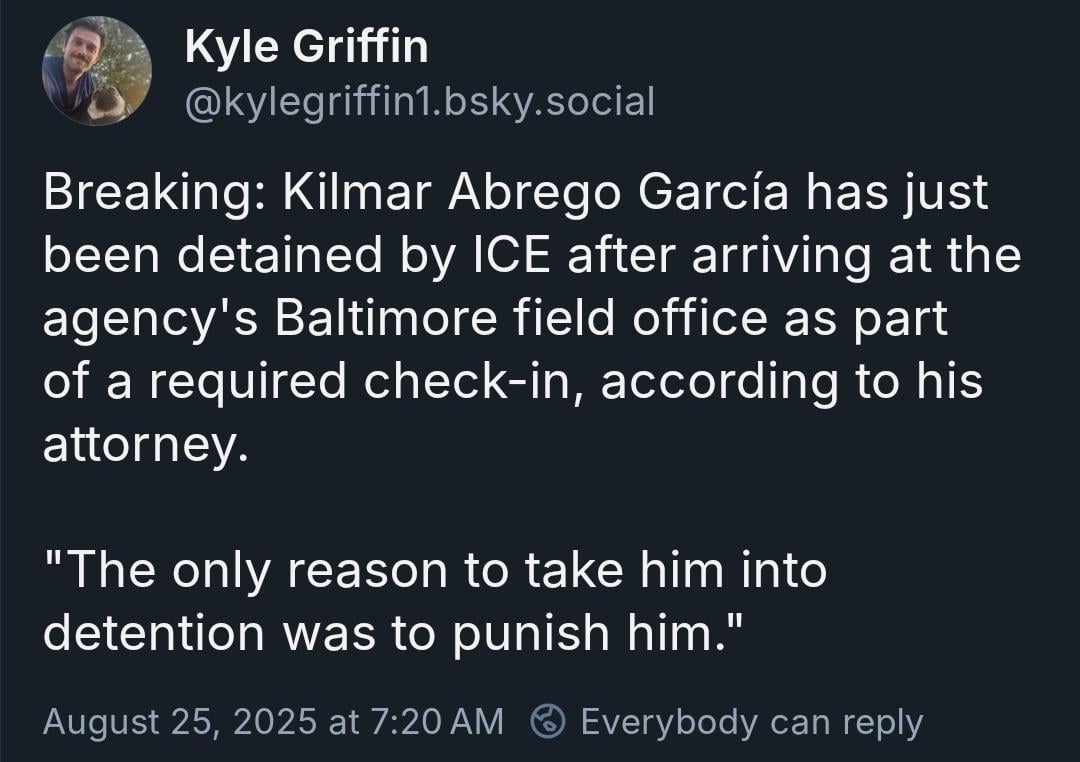Click the words been detained in post
This screenshot has width=1080, height=762.
click(x=213, y=255)
